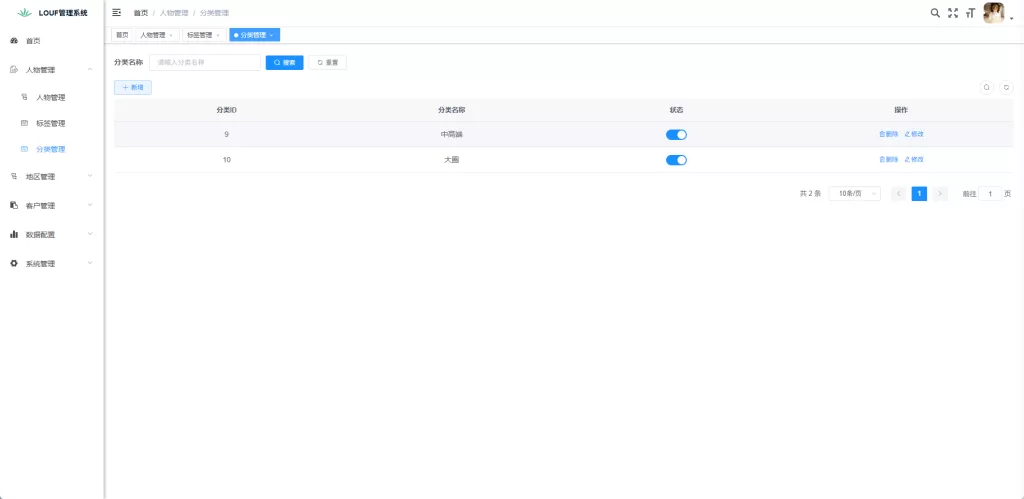The image size is (1024, 499).
Task: Toggle status switch for 中高端 row
Action: pyautogui.click(x=676, y=134)
